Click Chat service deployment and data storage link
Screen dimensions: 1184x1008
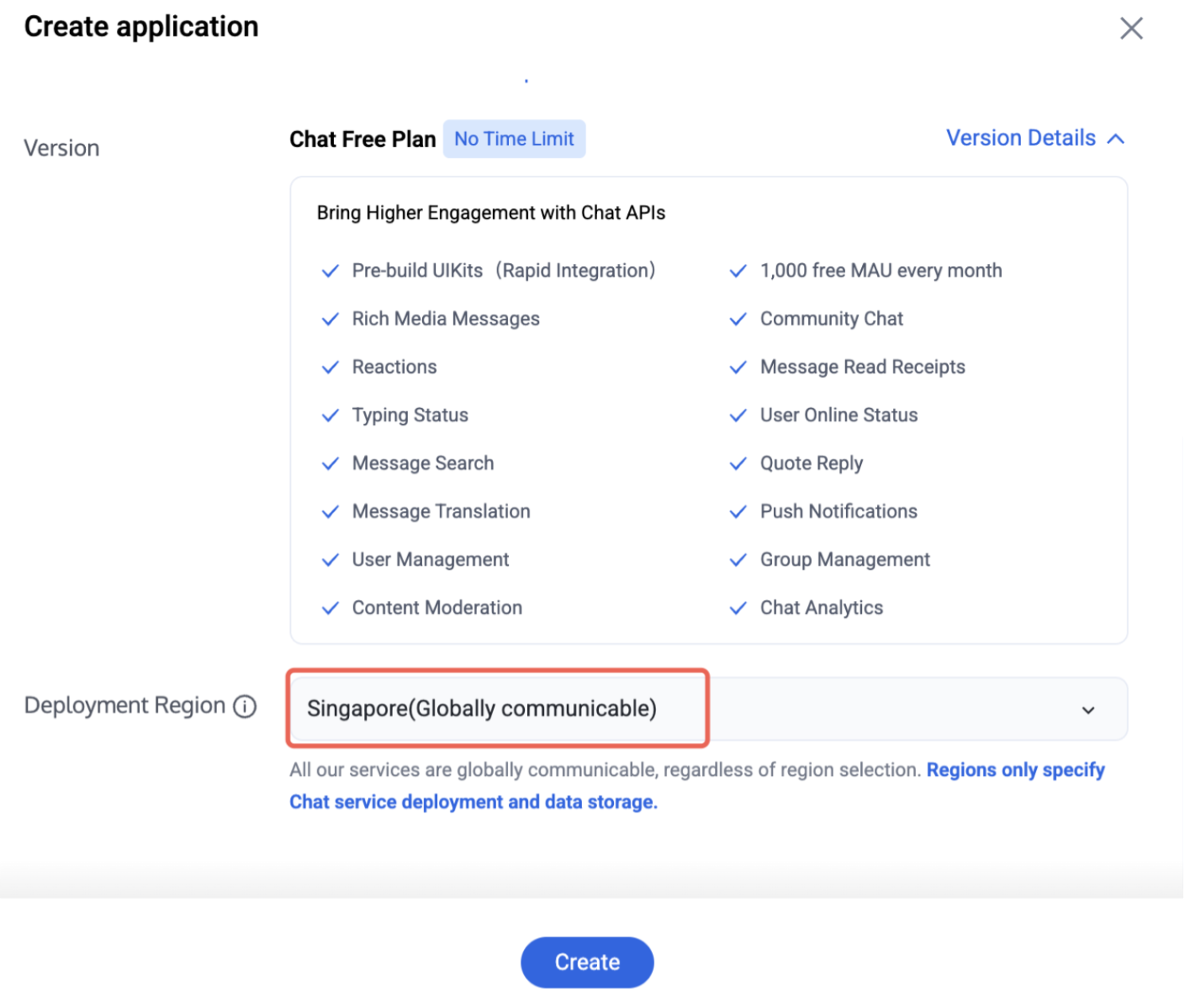[473, 802]
